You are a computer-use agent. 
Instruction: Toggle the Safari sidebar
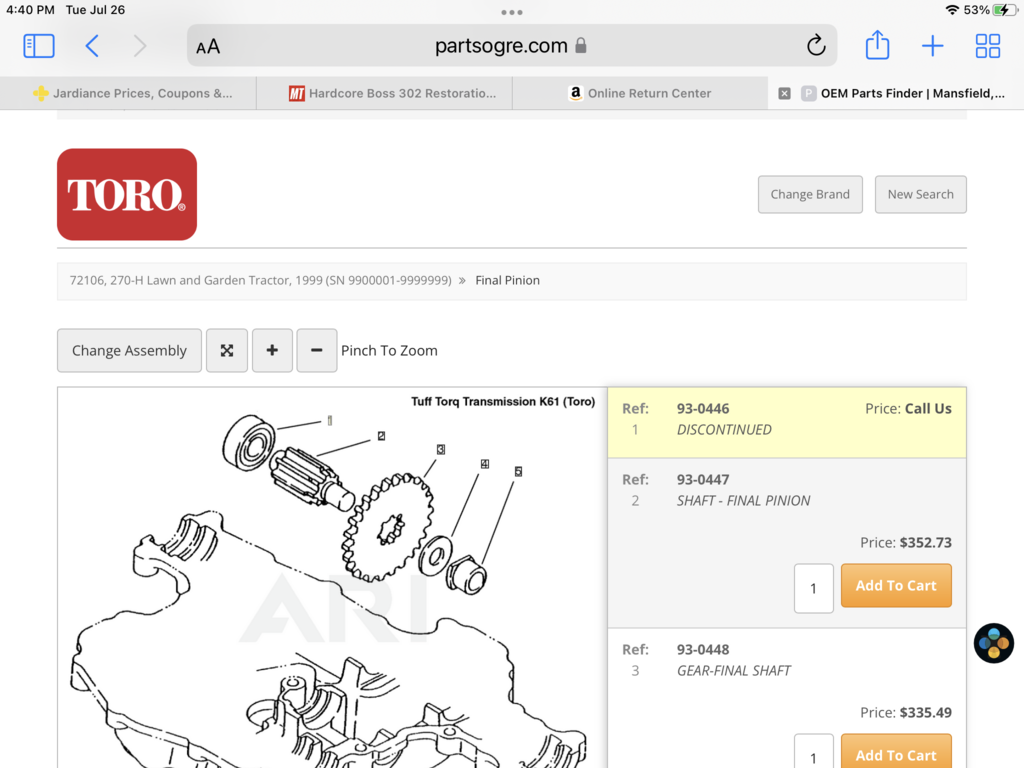click(39, 46)
